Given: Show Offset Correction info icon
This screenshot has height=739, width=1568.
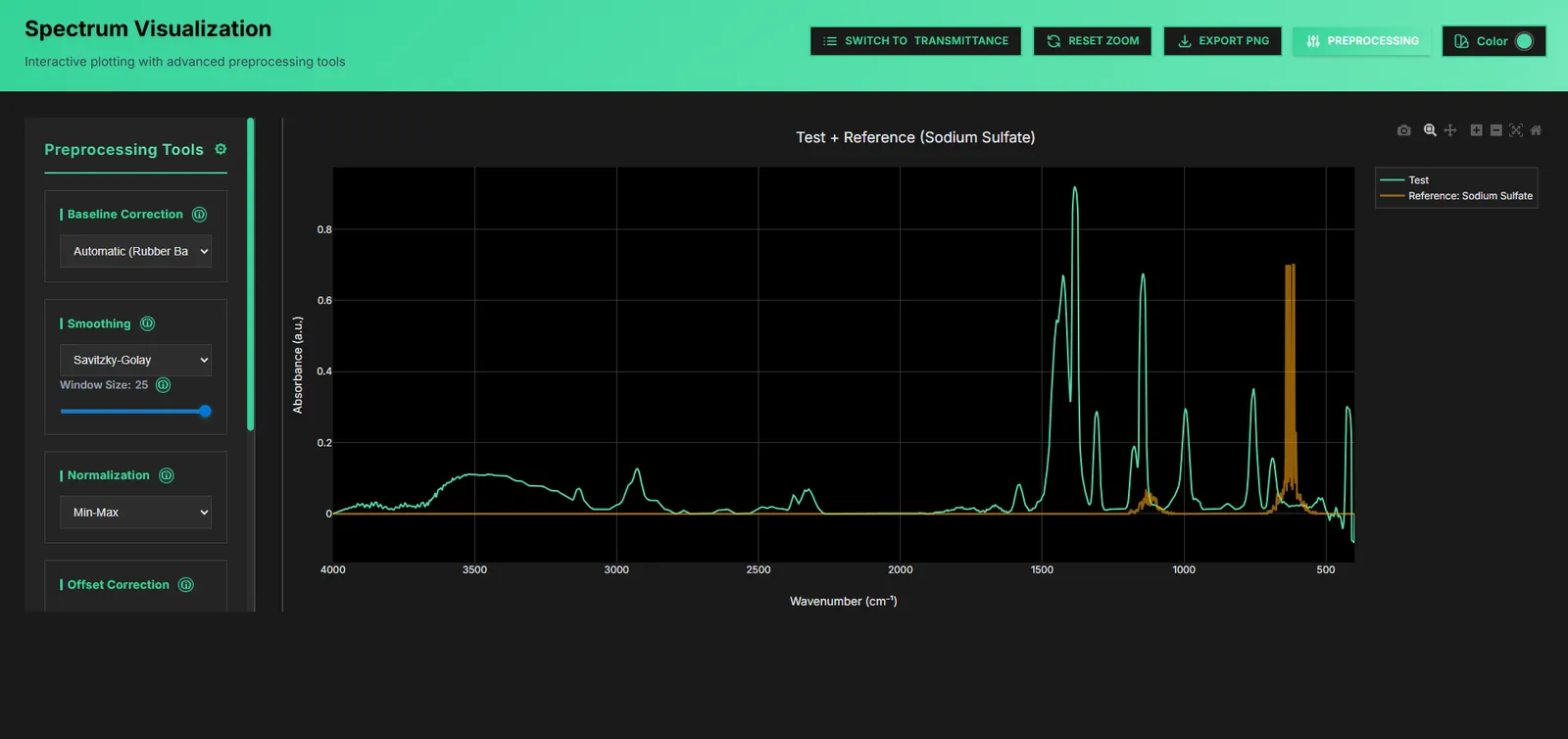Looking at the screenshot, I should pyautogui.click(x=186, y=585).
